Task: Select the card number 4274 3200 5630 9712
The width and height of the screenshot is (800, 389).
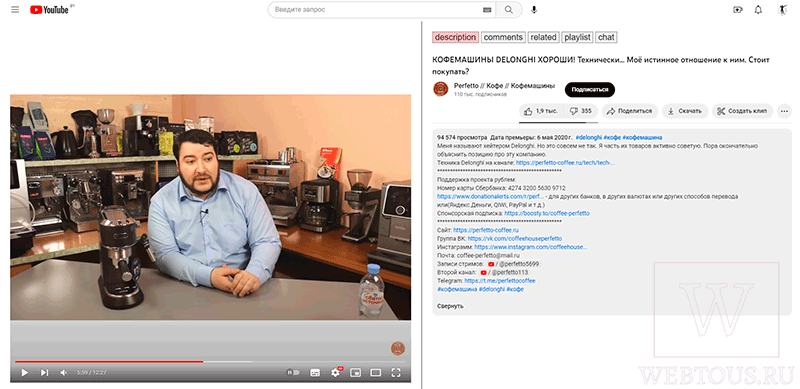Action: [537, 188]
